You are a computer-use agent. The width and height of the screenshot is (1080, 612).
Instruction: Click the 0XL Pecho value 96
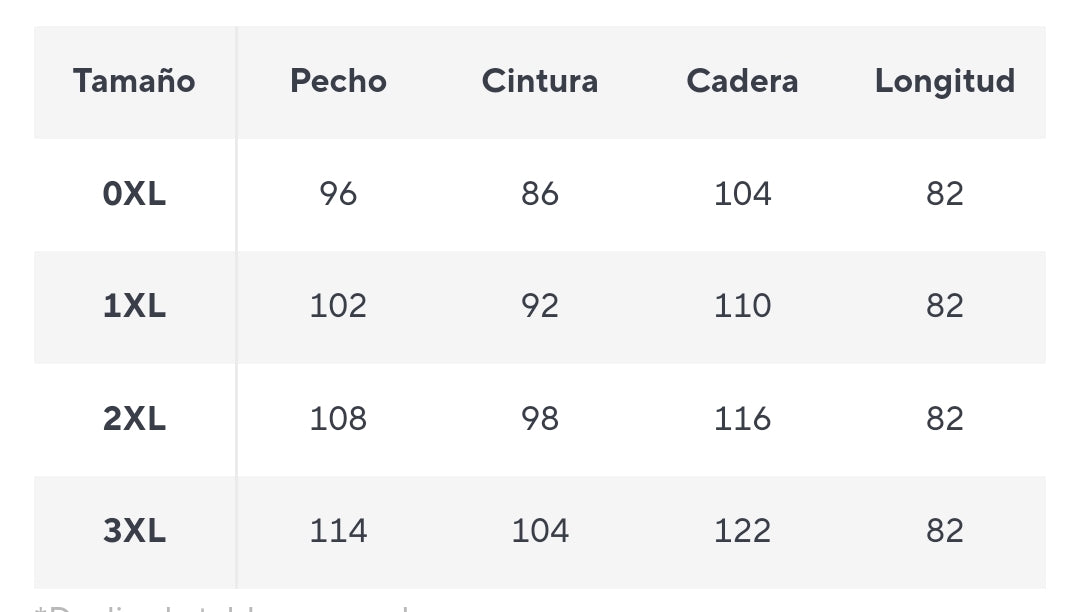(x=338, y=194)
